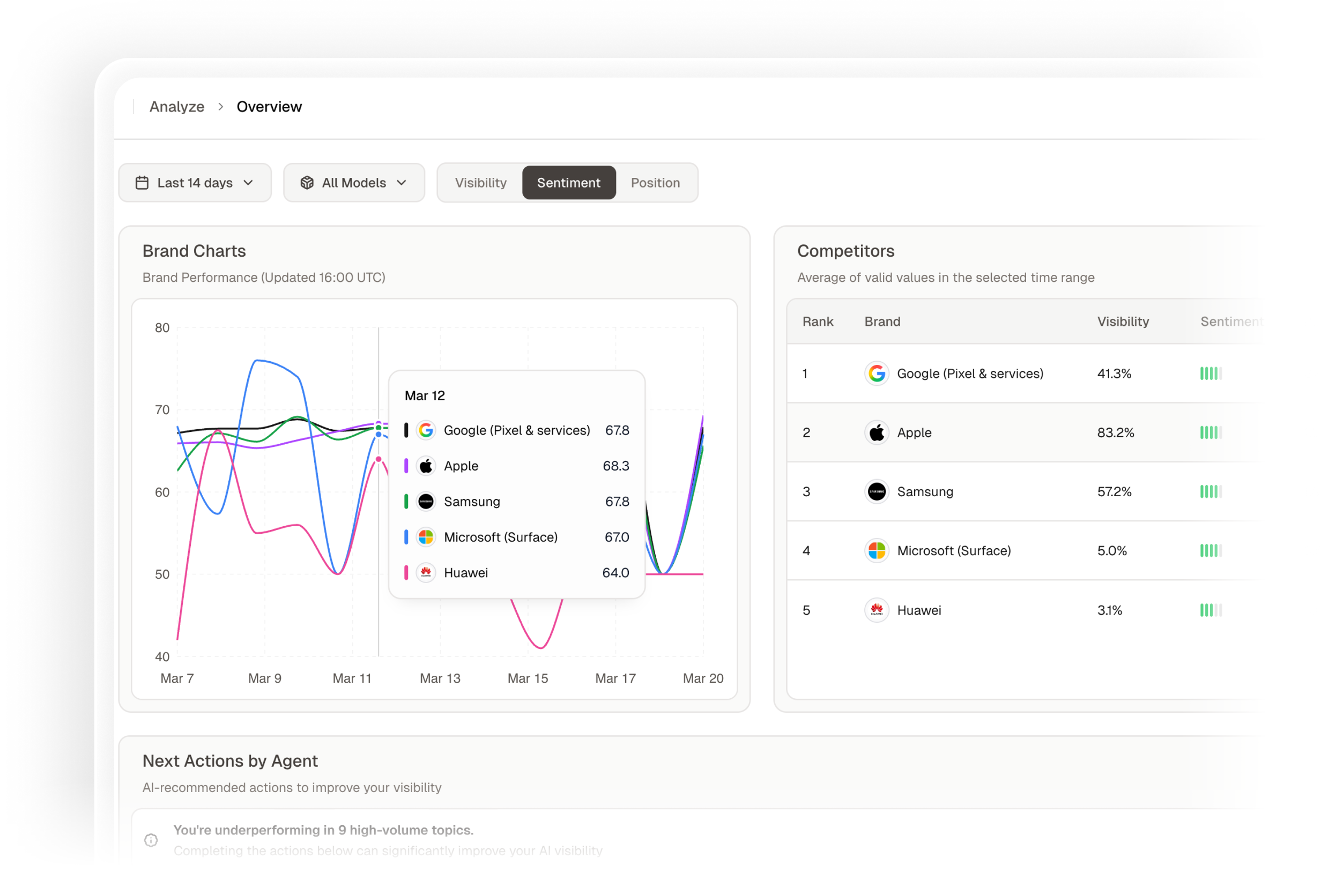Switch to the Visibility tab
Screen dimensions: 1321x896
[x=481, y=182]
